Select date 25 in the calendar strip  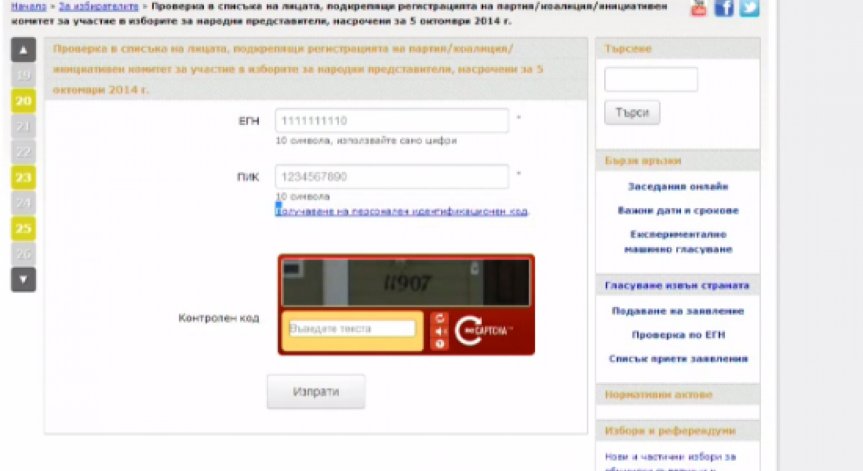click(23, 228)
